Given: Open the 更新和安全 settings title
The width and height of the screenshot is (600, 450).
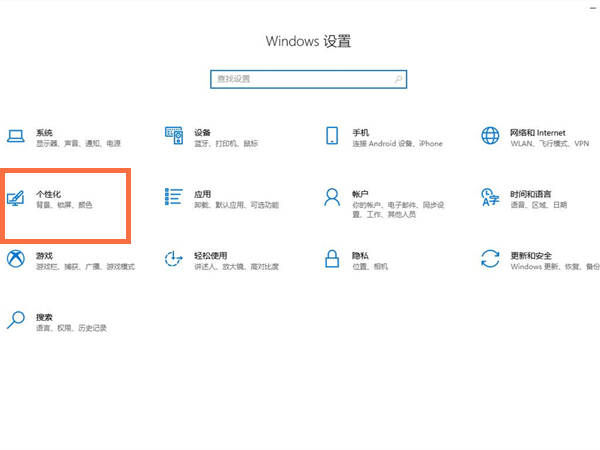Looking at the screenshot, I should (531, 256).
